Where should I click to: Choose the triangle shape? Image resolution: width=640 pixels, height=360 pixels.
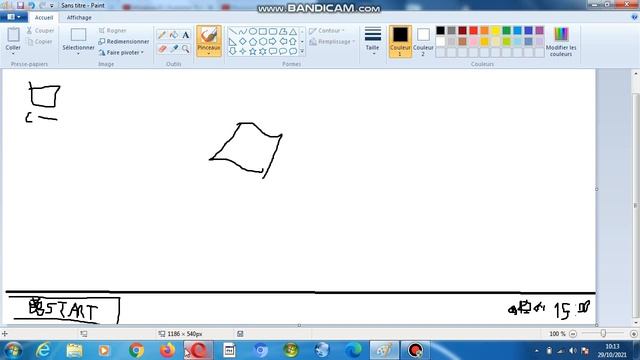pyautogui.click(x=293, y=31)
